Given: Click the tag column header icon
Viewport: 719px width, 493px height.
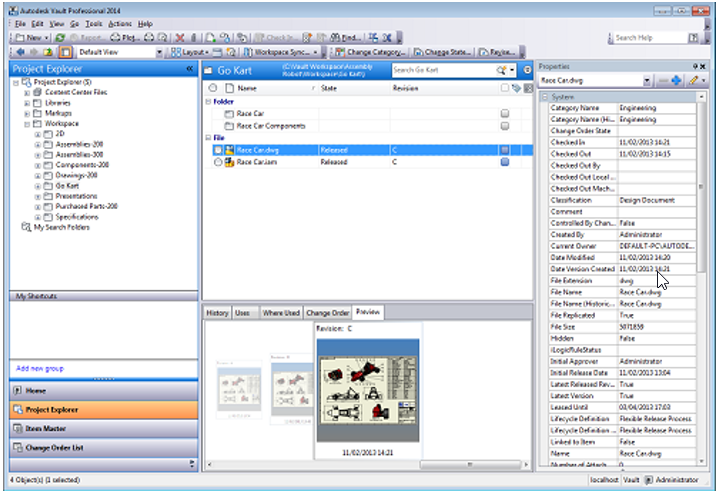Looking at the screenshot, I should [x=516, y=88].
